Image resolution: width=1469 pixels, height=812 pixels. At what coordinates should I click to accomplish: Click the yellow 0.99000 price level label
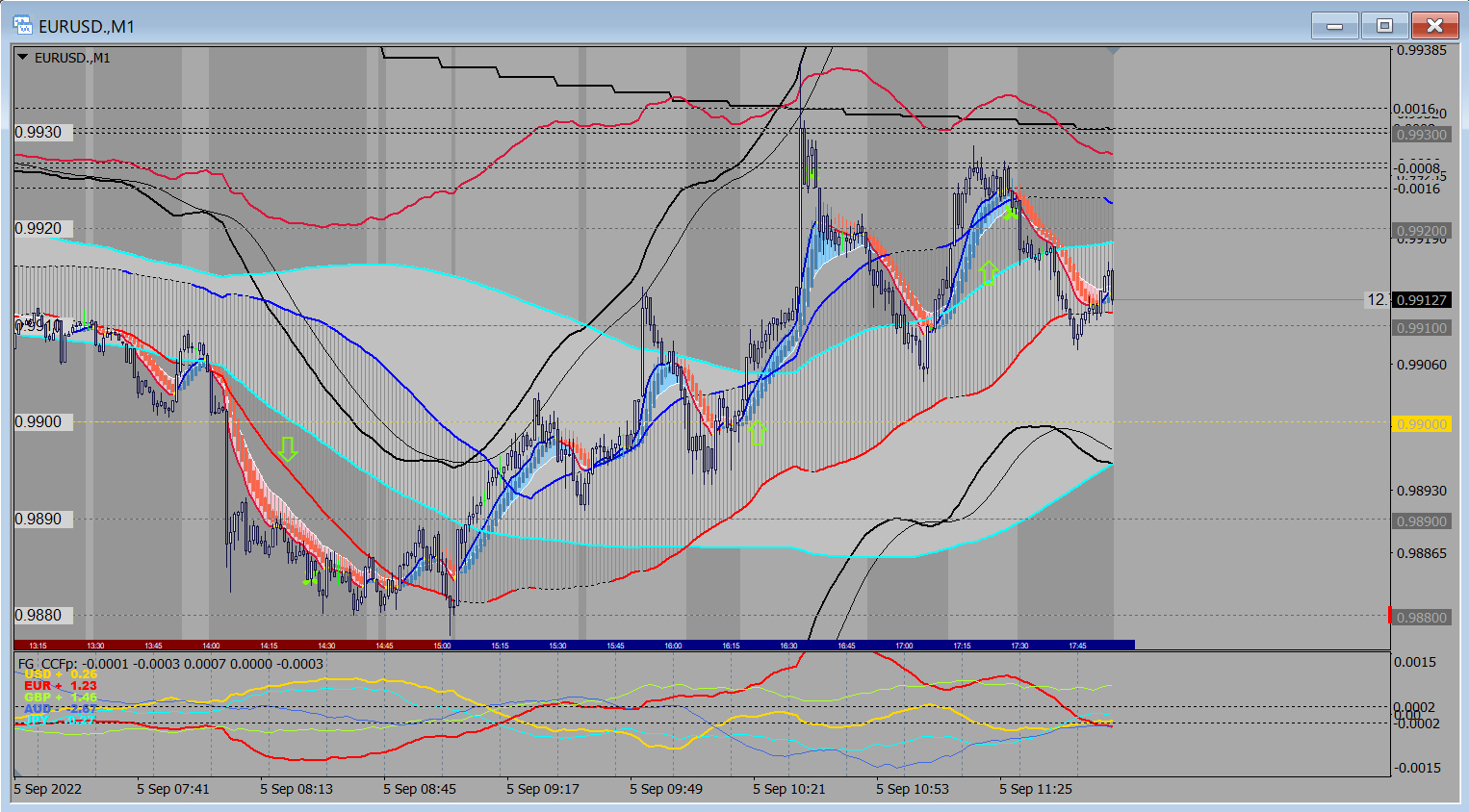click(x=1422, y=424)
